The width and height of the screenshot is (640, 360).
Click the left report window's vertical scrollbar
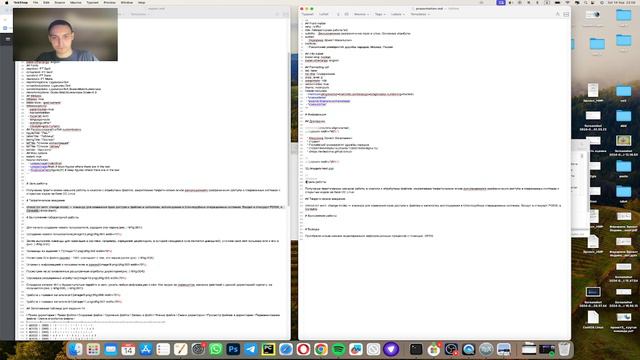click(x=288, y=129)
